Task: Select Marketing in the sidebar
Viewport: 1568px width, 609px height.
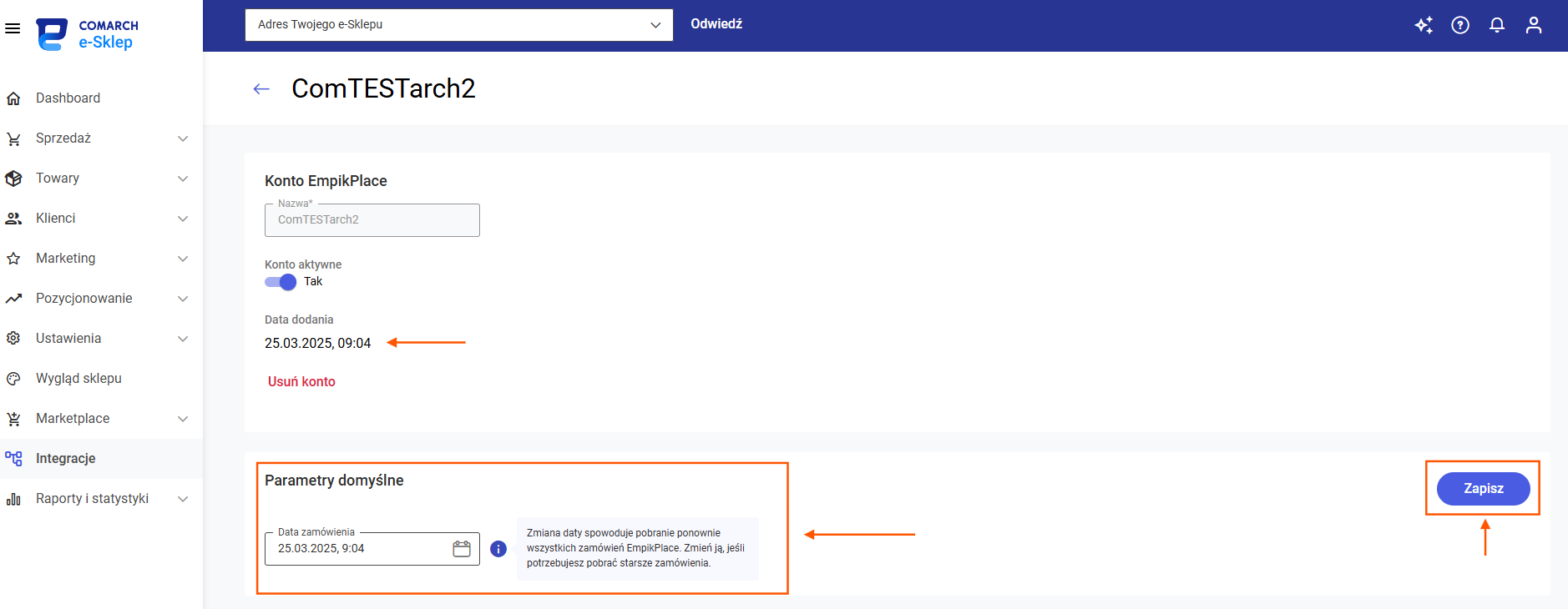Action: pyautogui.click(x=101, y=259)
